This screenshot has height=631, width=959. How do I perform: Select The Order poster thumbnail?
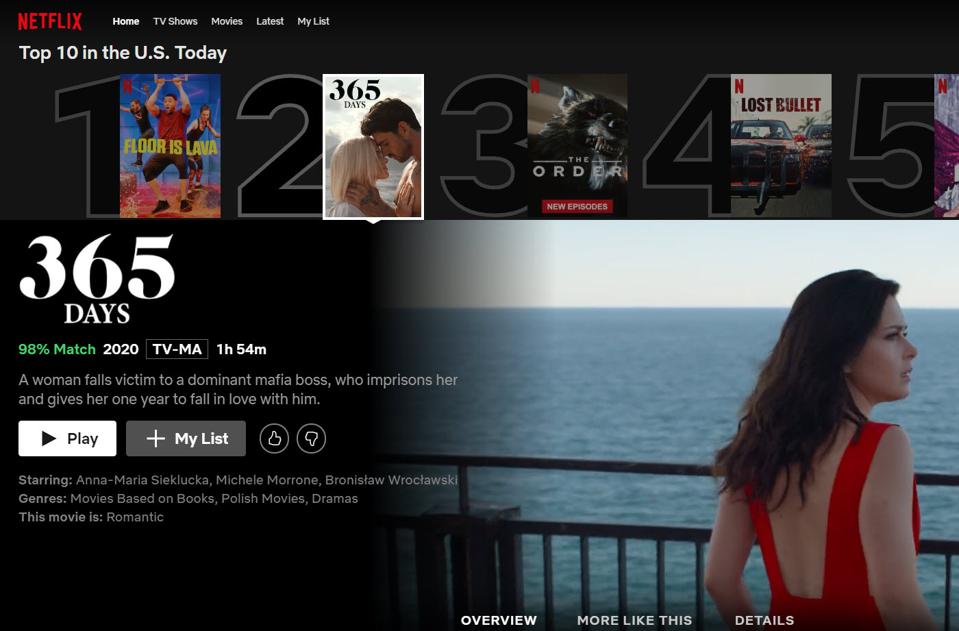pos(577,146)
